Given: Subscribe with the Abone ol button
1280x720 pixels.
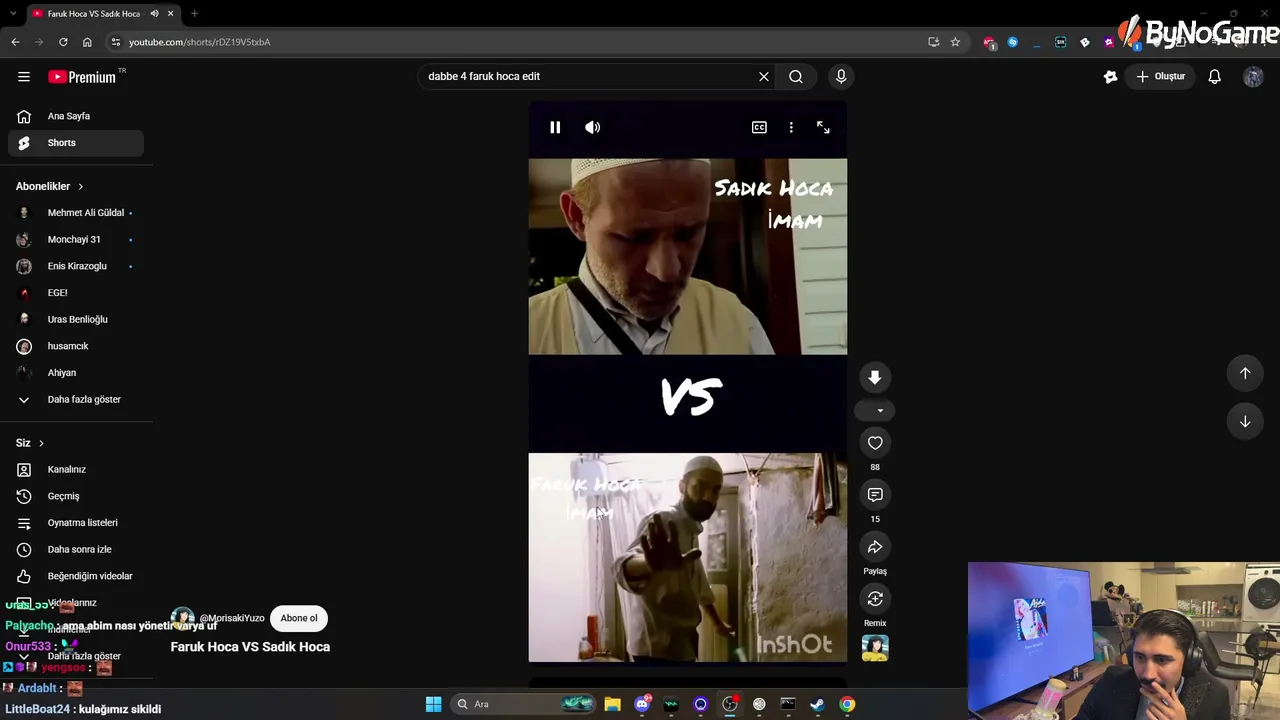Looking at the screenshot, I should (299, 618).
